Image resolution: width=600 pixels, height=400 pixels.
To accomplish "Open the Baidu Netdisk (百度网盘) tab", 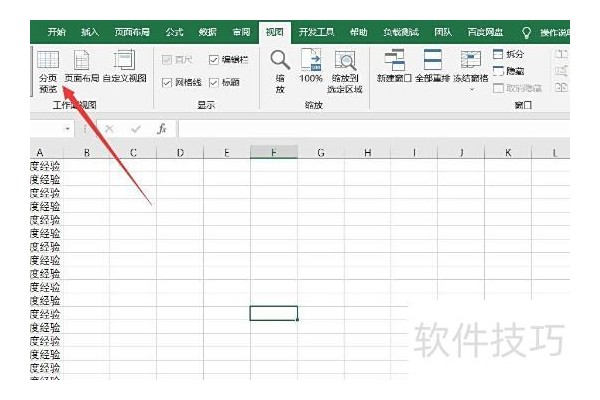I will [x=485, y=32].
